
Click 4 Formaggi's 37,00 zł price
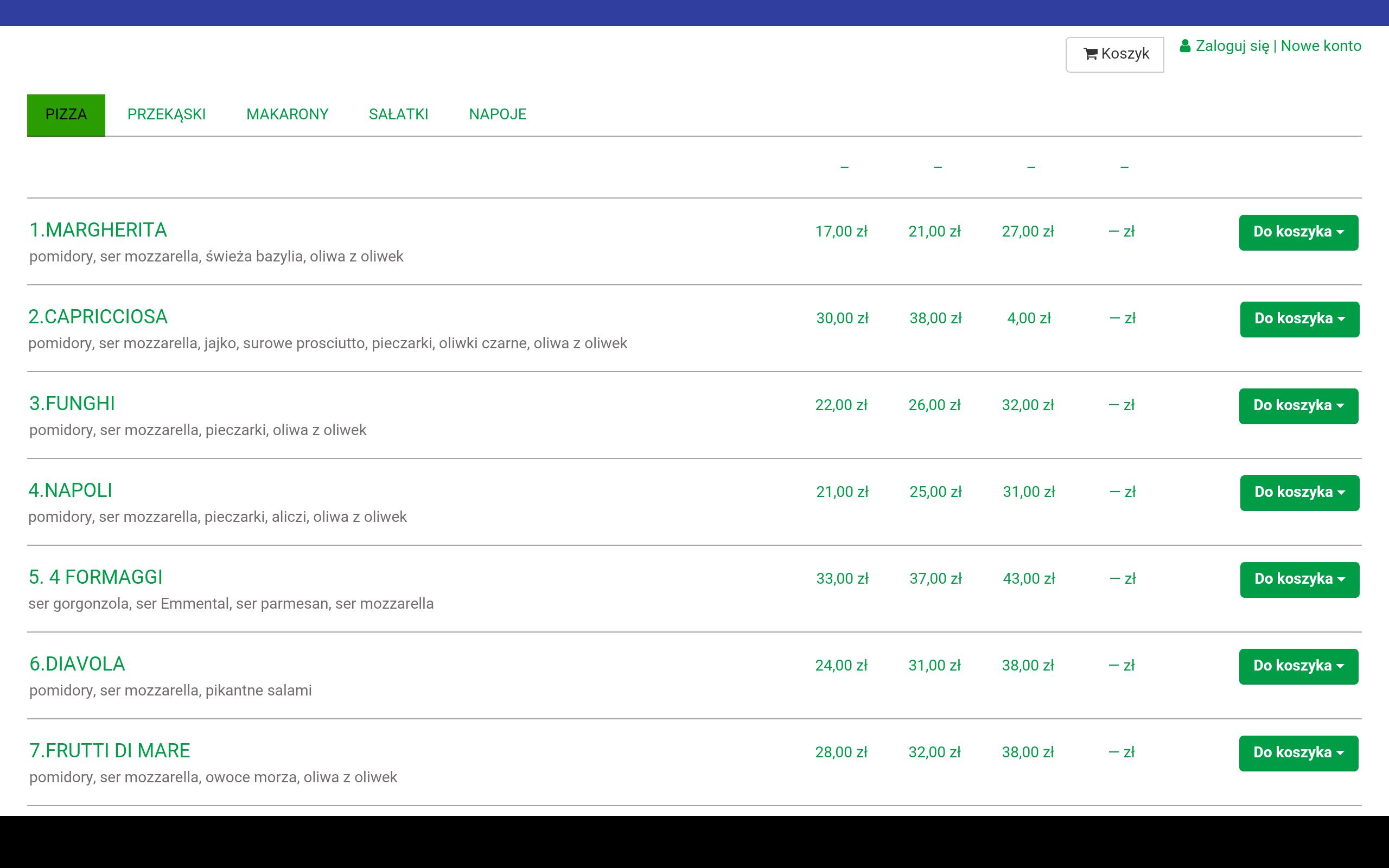(x=935, y=578)
